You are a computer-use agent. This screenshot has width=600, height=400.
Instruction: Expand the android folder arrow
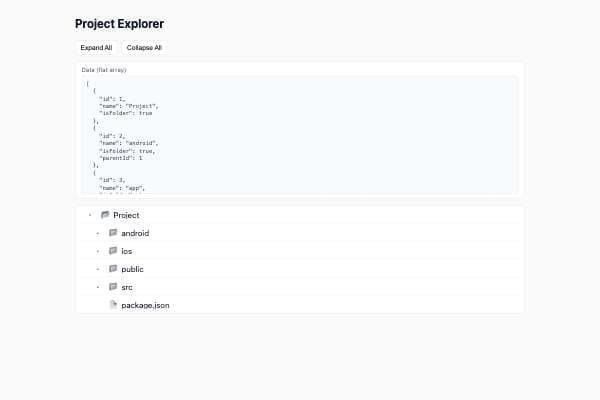(98, 233)
